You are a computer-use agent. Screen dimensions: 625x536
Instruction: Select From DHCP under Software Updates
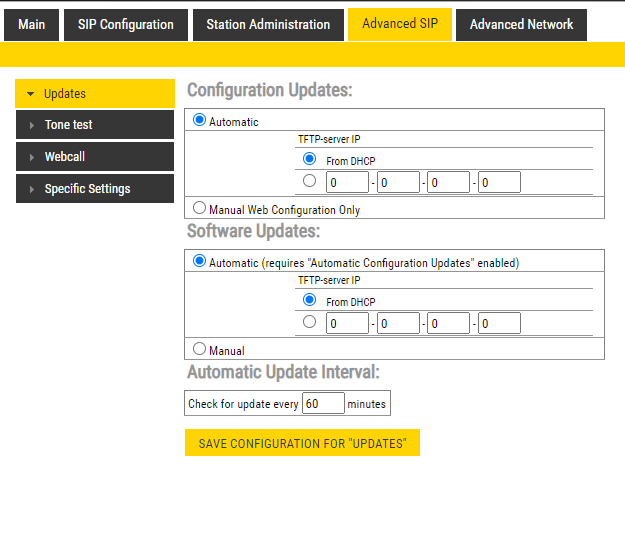pyautogui.click(x=309, y=301)
